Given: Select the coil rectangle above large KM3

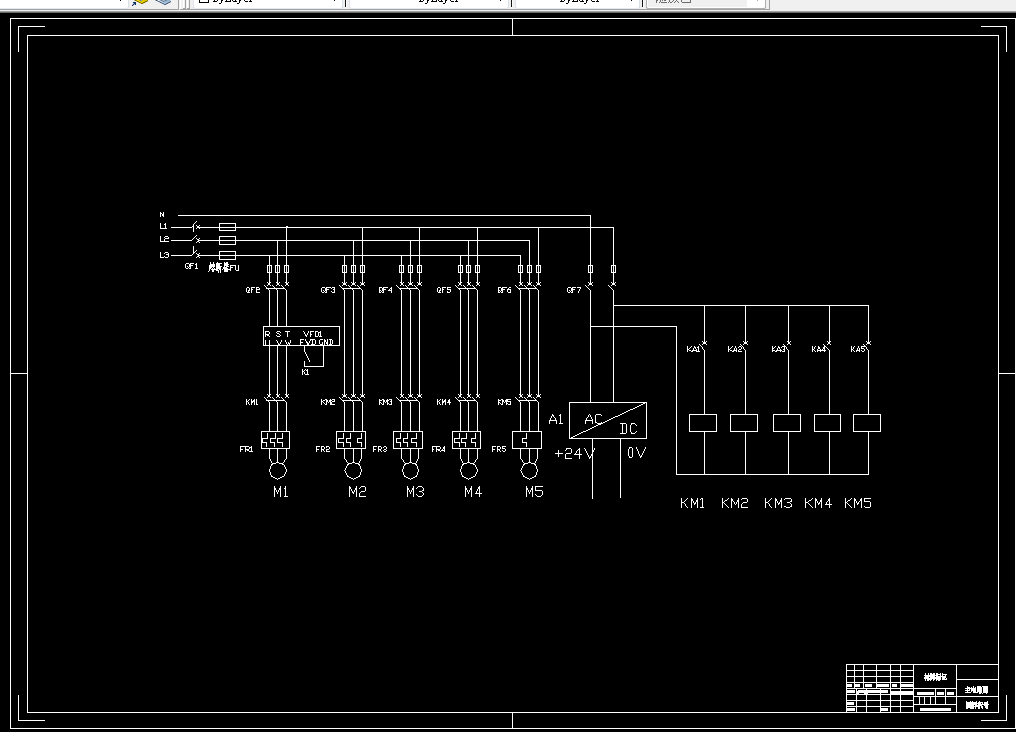Looking at the screenshot, I should (x=787, y=423).
